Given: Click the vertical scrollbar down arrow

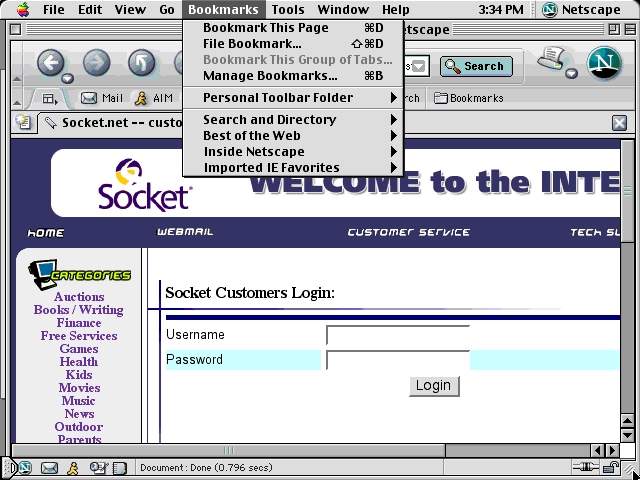Looking at the screenshot, I should (x=627, y=435).
